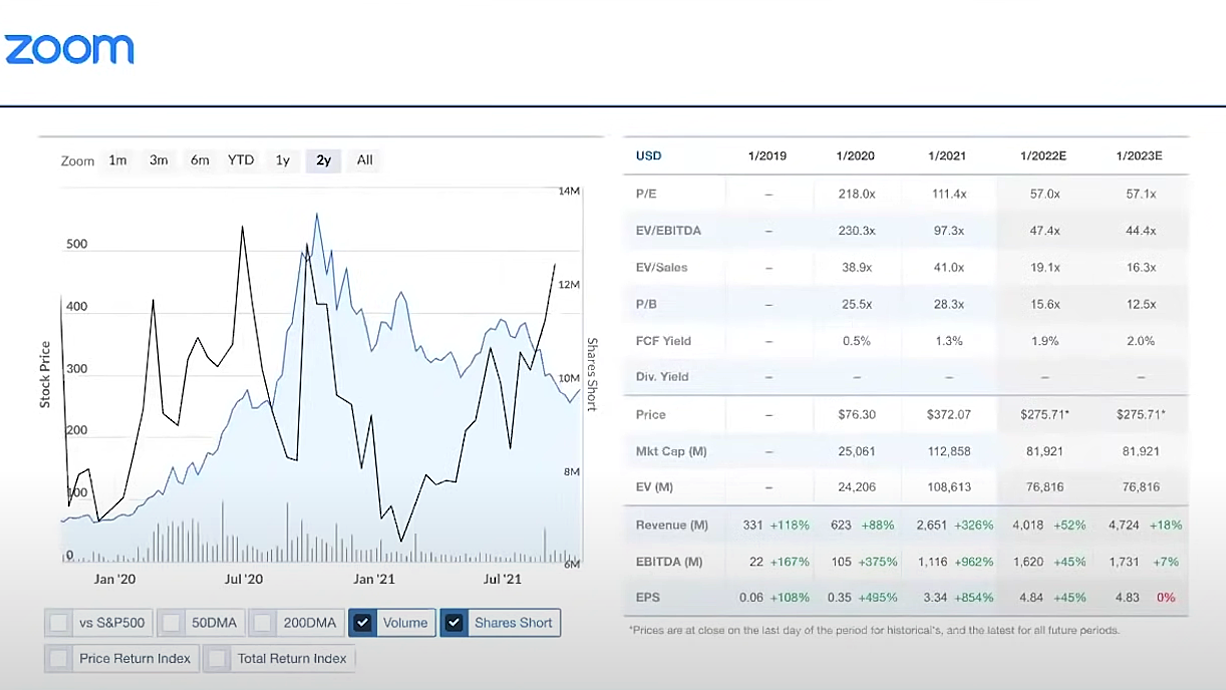Click the EV/EBITDA row label
Image resolution: width=1226 pixels, height=690 pixels.
668,231
